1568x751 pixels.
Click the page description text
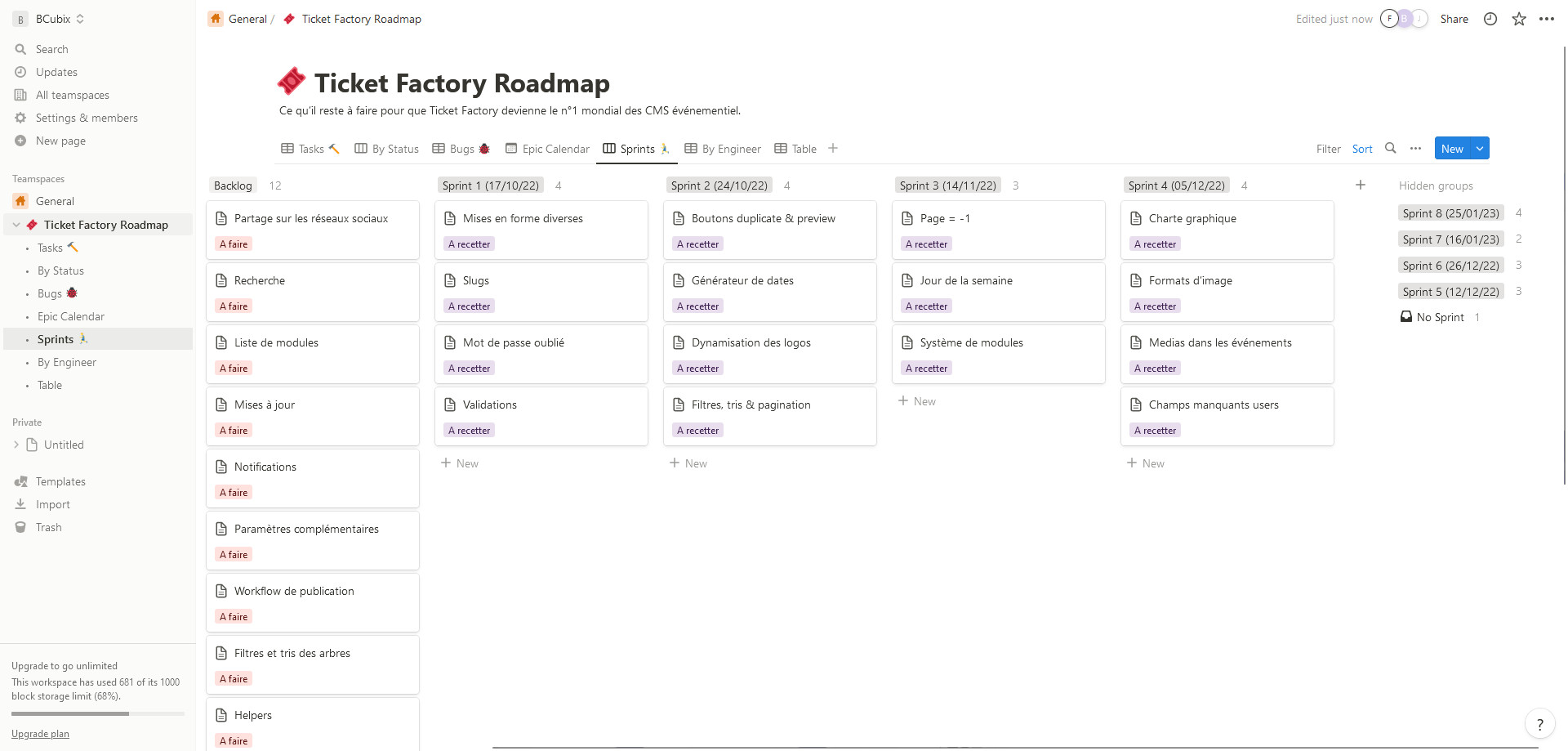tap(510, 110)
